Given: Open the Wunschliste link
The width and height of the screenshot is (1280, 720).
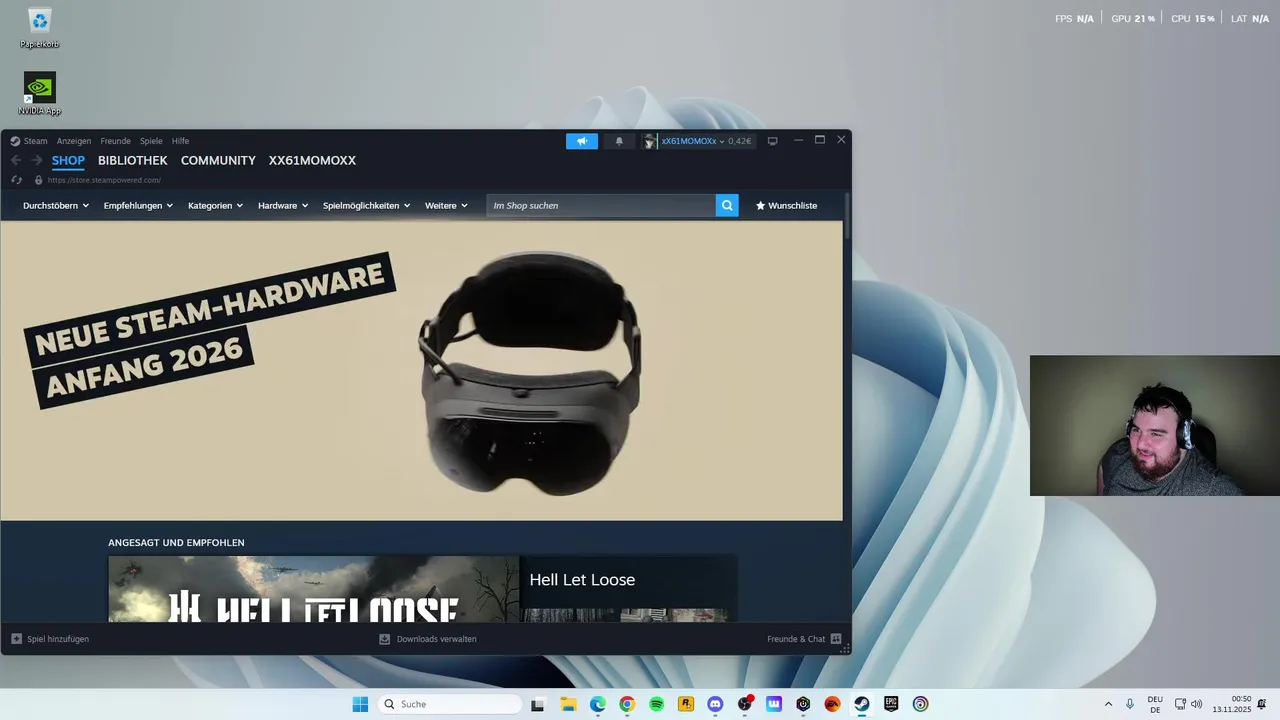Looking at the screenshot, I should click(786, 205).
